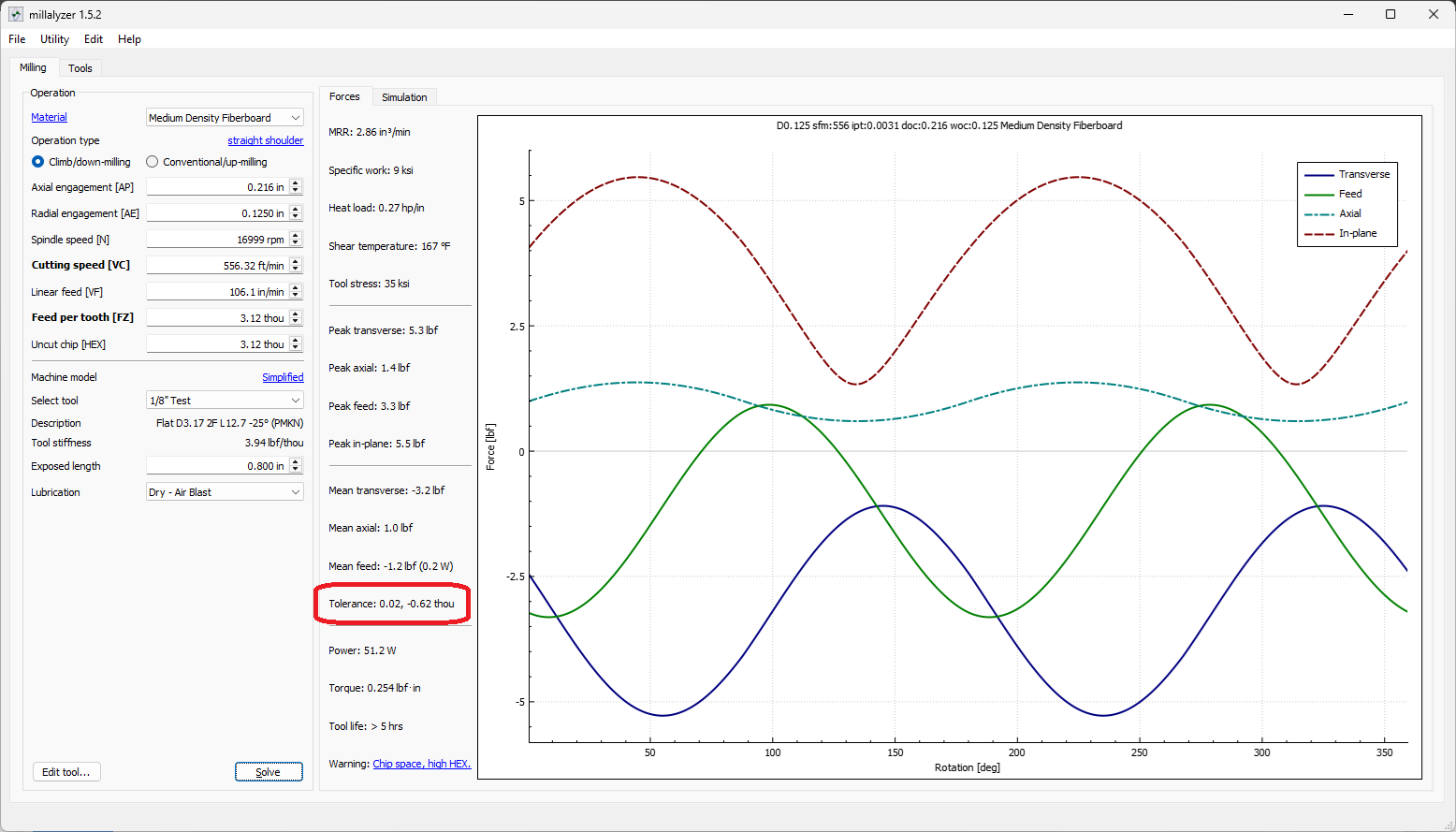Screen dimensions: 1456x832
Task: Click the Chip space, high HEX warning link
Action: pyautogui.click(x=421, y=764)
